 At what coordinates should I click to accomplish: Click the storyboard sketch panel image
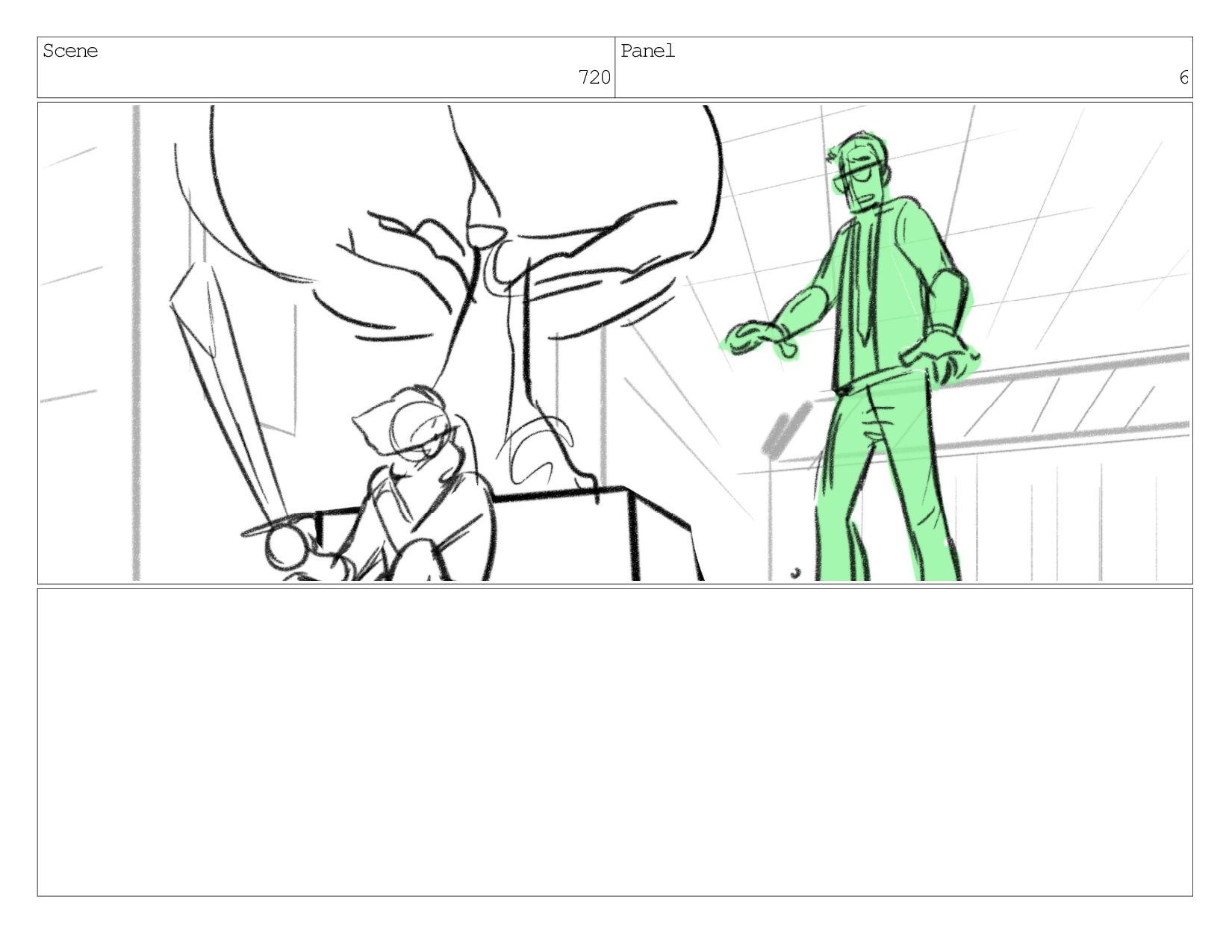[615, 343]
